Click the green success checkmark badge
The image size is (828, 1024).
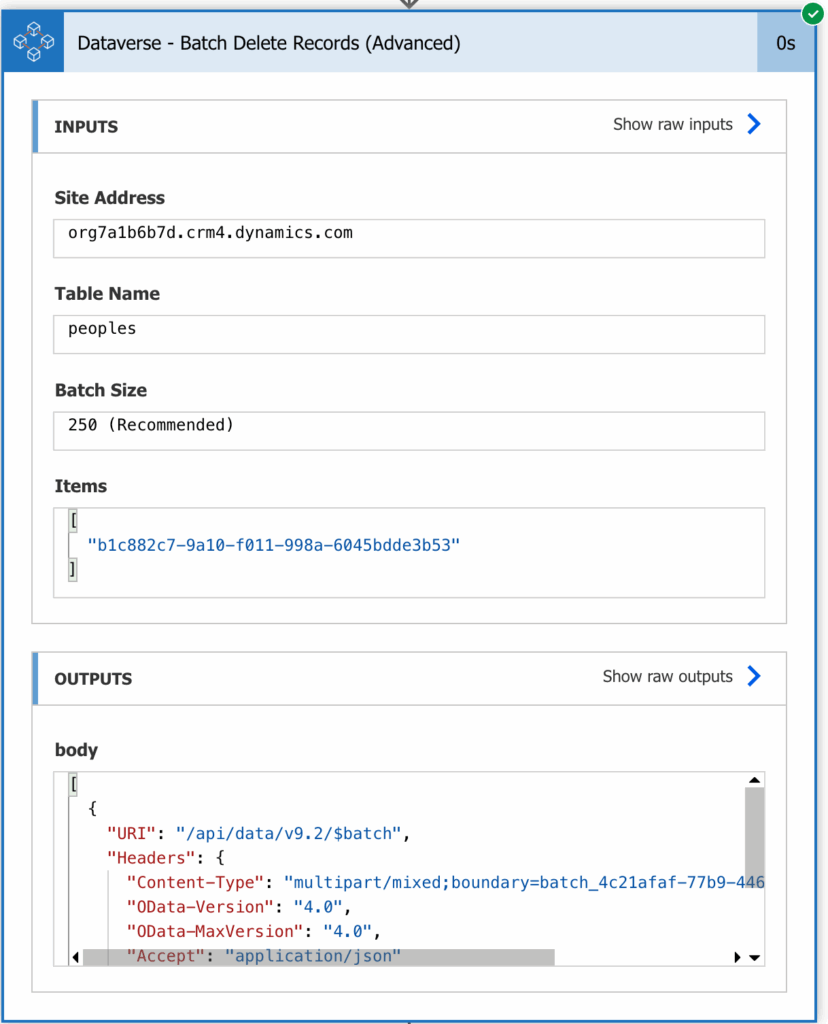[812, 13]
